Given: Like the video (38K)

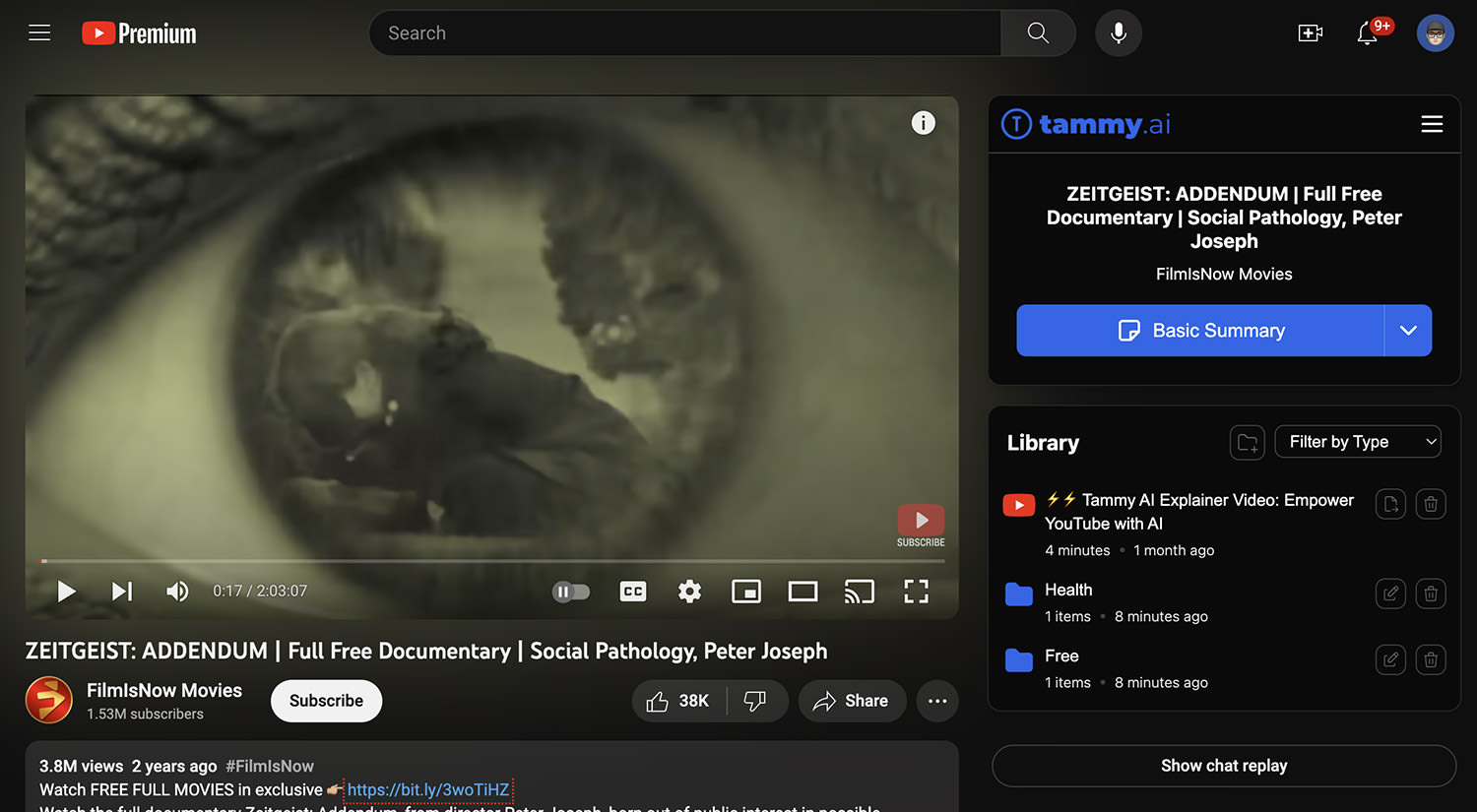Looking at the screenshot, I should click(678, 701).
